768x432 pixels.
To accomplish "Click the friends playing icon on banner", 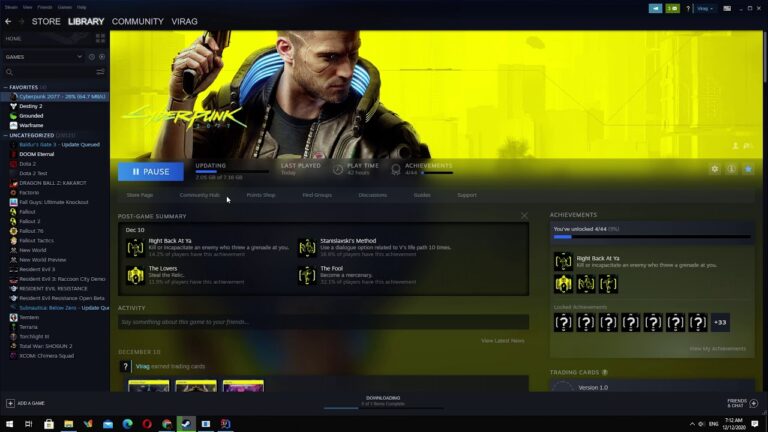I will [735, 146].
